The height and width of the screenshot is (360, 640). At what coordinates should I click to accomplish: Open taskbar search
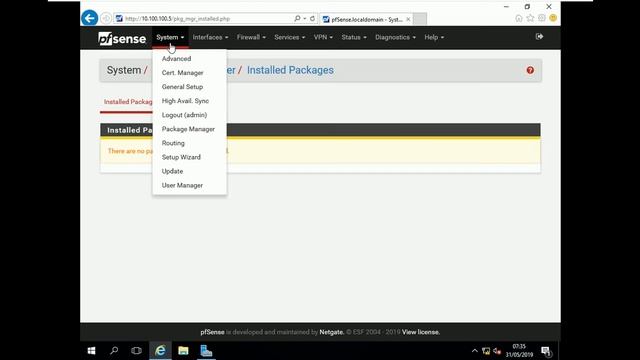[x=114, y=351]
